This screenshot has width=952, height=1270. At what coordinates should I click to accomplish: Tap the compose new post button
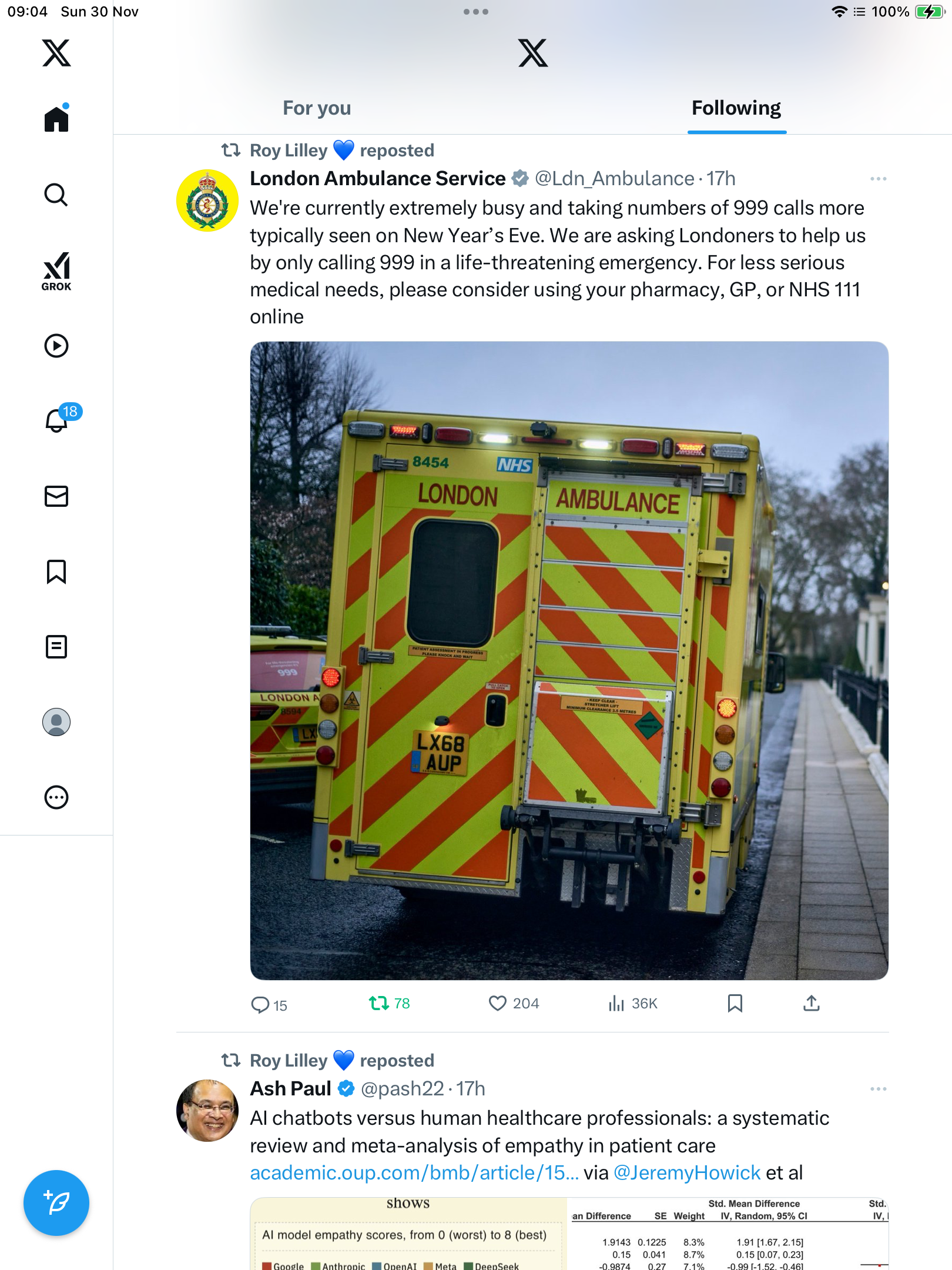[x=56, y=1203]
